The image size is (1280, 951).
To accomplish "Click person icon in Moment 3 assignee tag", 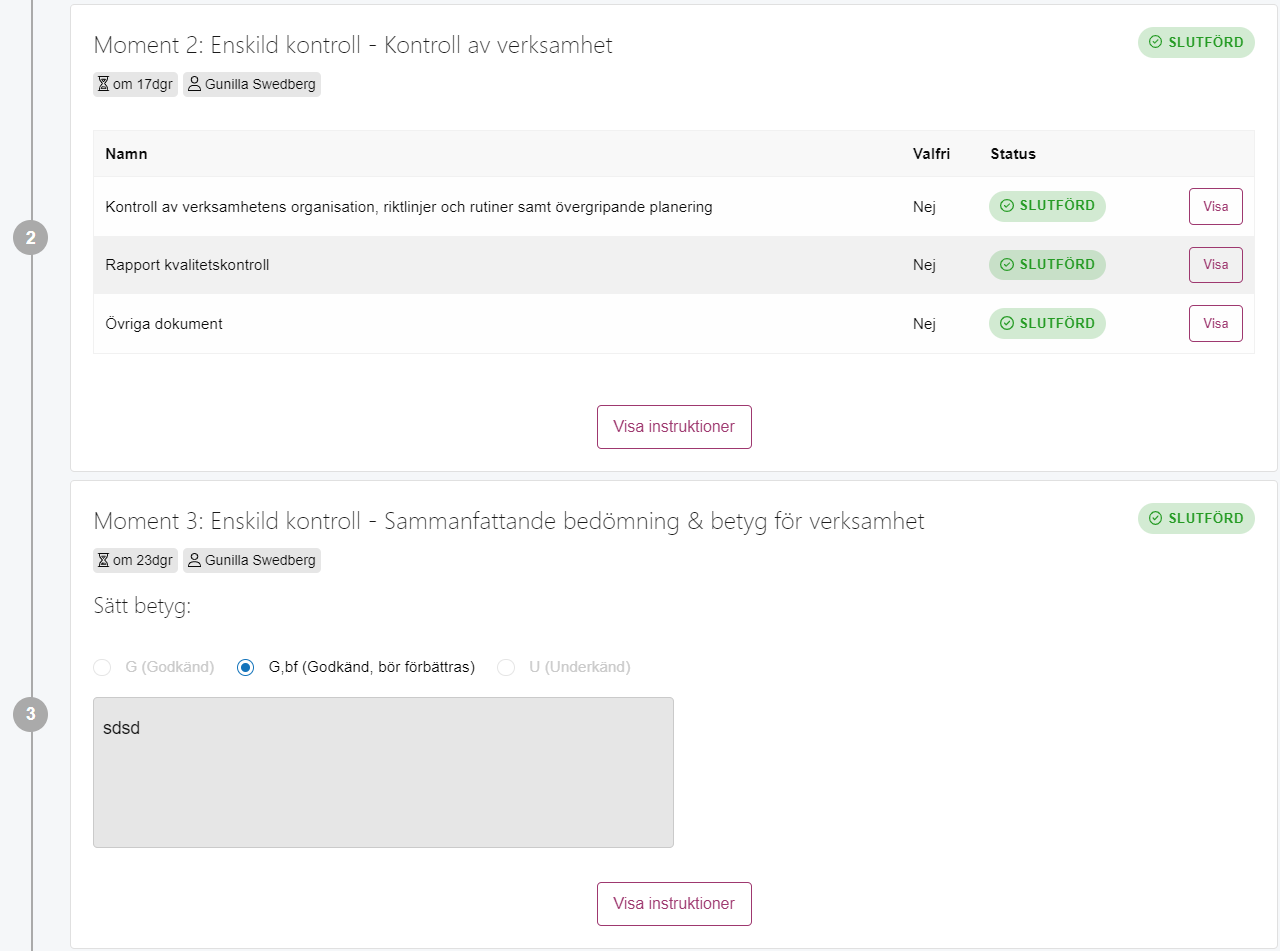I will click(x=195, y=560).
